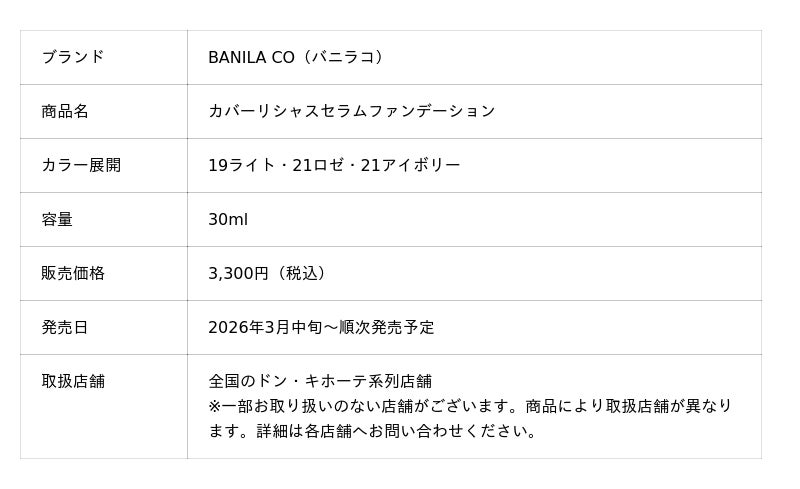The width and height of the screenshot is (800, 489).
Task: Click the 19ライト color name
Action: [241, 165]
